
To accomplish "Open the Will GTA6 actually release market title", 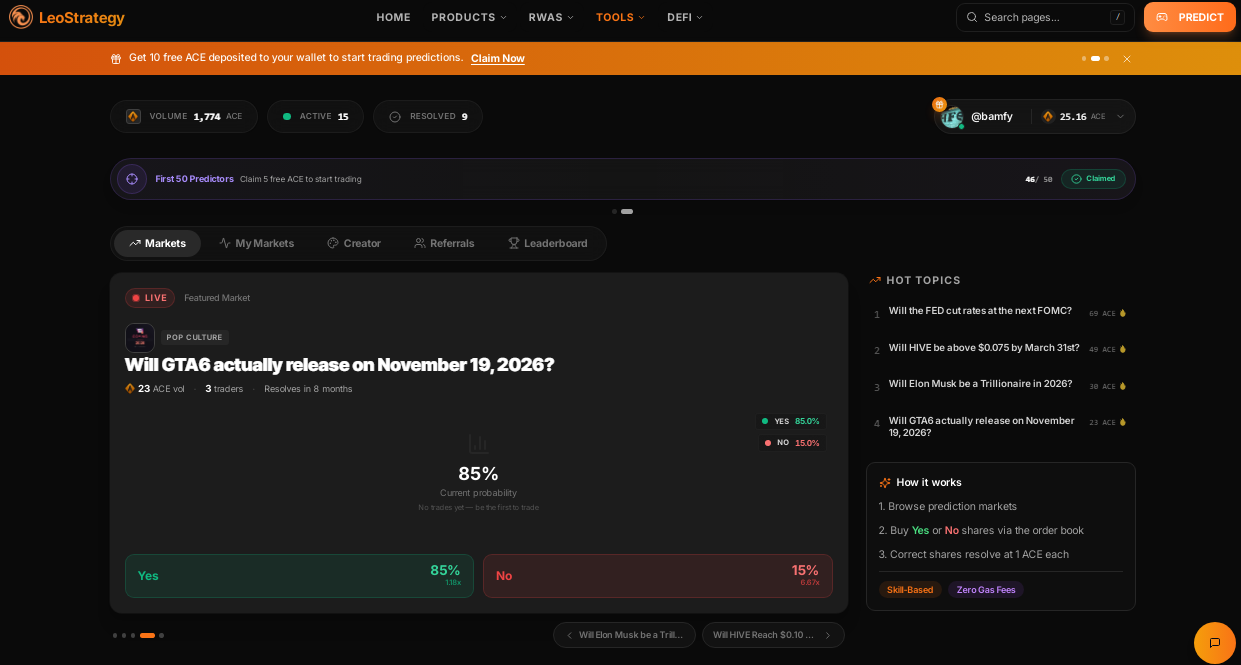I will click(x=339, y=365).
